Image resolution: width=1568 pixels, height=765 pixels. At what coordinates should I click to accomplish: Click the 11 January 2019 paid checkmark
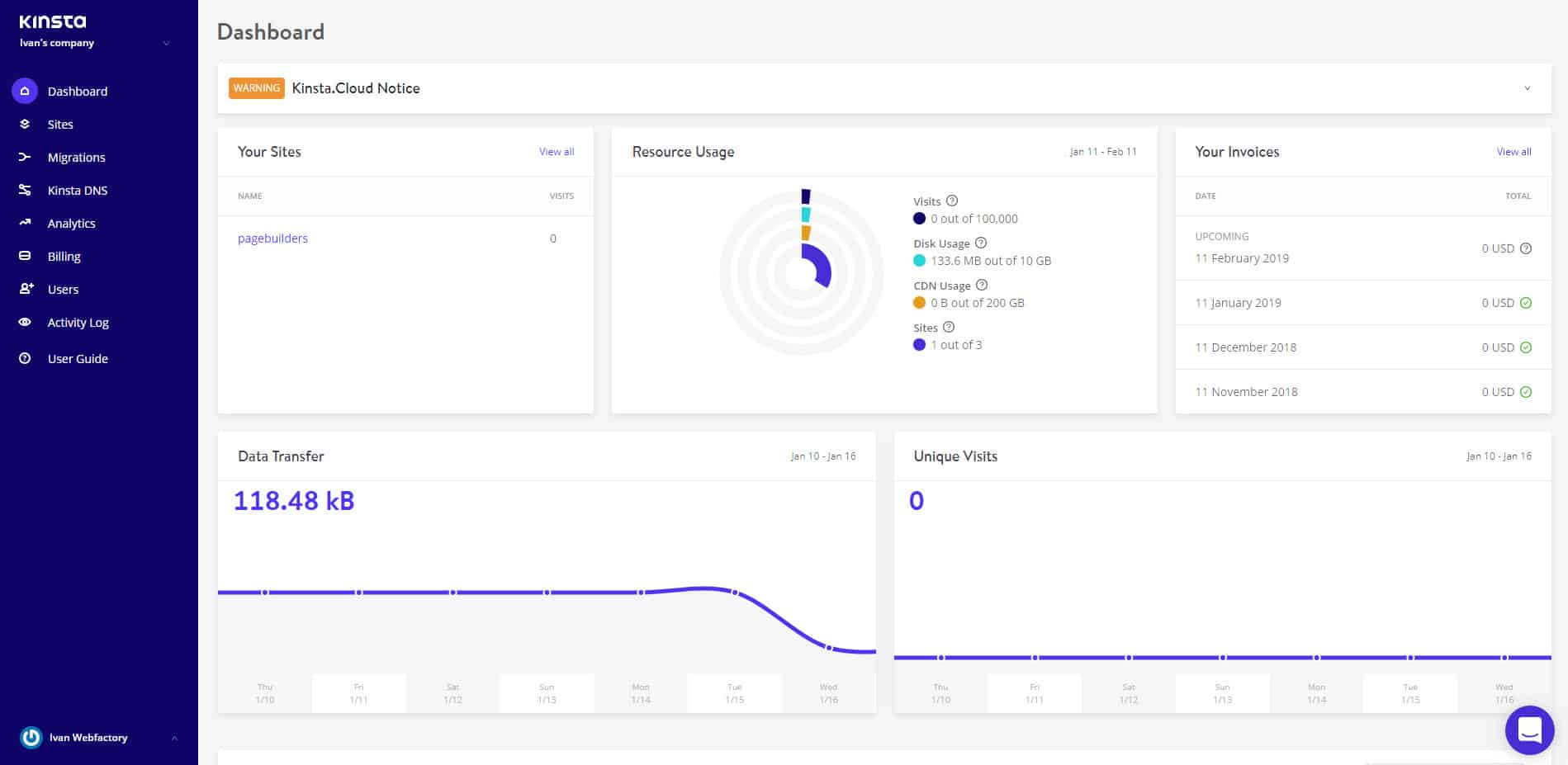click(1526, 303)
